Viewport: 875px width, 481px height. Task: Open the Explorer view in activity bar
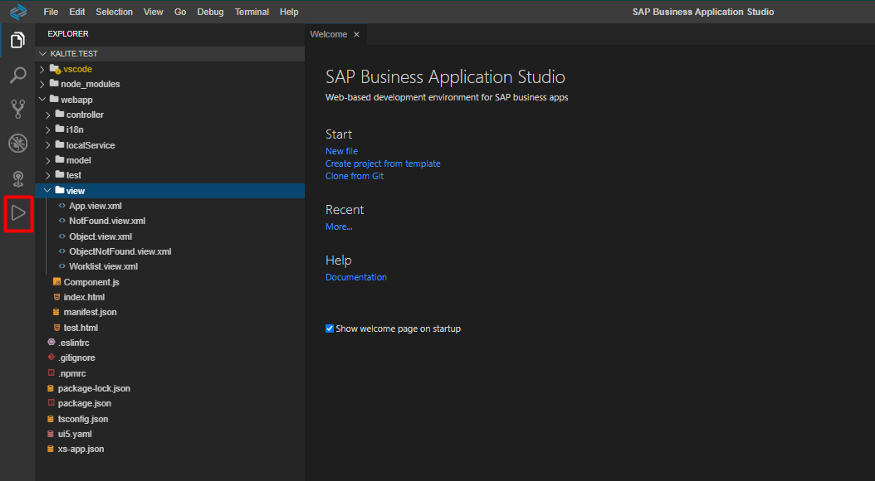[18, 40]
